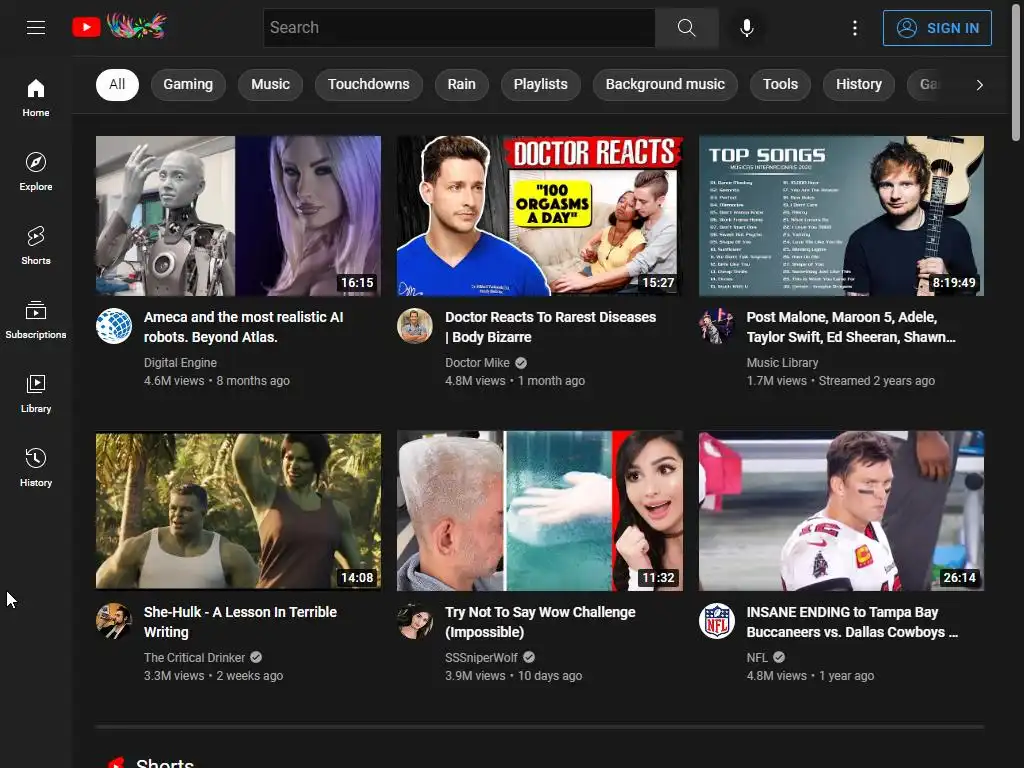The image size is (1024, 768).
Task: Click Music Library channel name
Action: click(x=782, y=362)
